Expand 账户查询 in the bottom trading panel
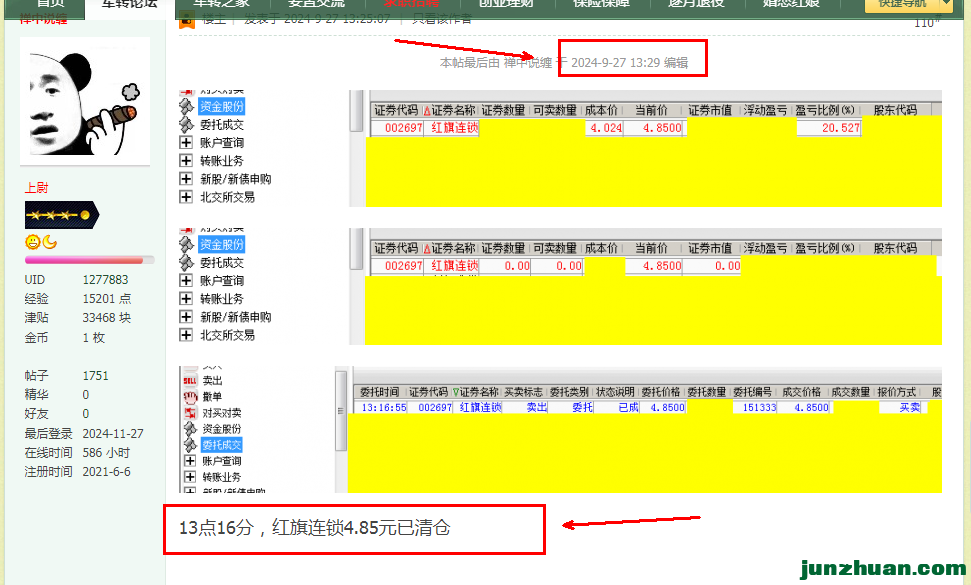 [190, 461]
